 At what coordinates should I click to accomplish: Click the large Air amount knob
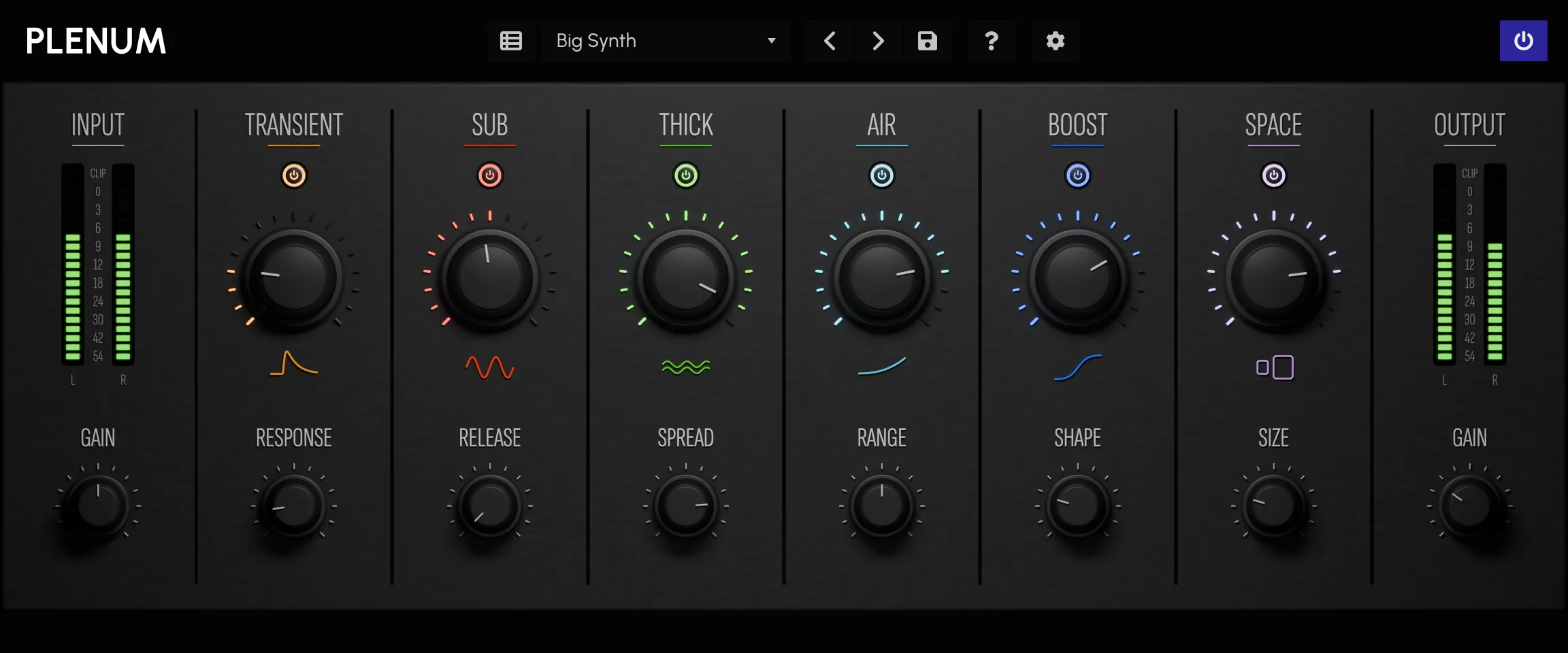(882, 279)
